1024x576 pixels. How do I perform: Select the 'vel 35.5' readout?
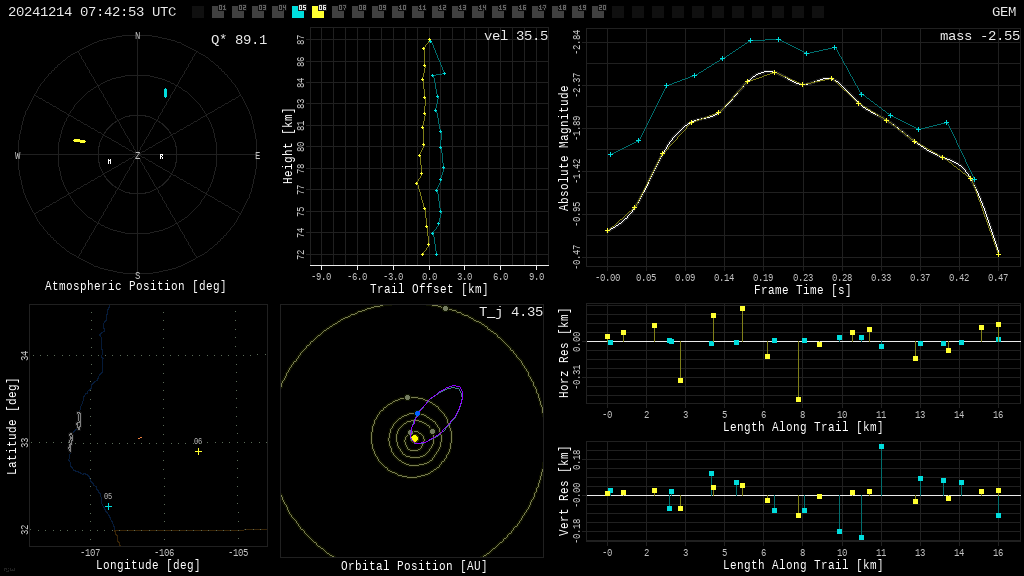click(x=516, y=36)
